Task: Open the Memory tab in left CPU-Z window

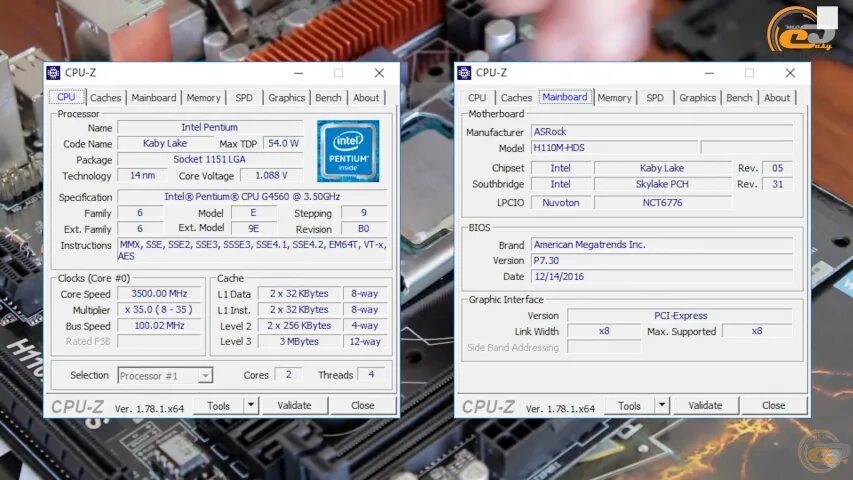Action: pyautogui.click(x=203, y=97)
